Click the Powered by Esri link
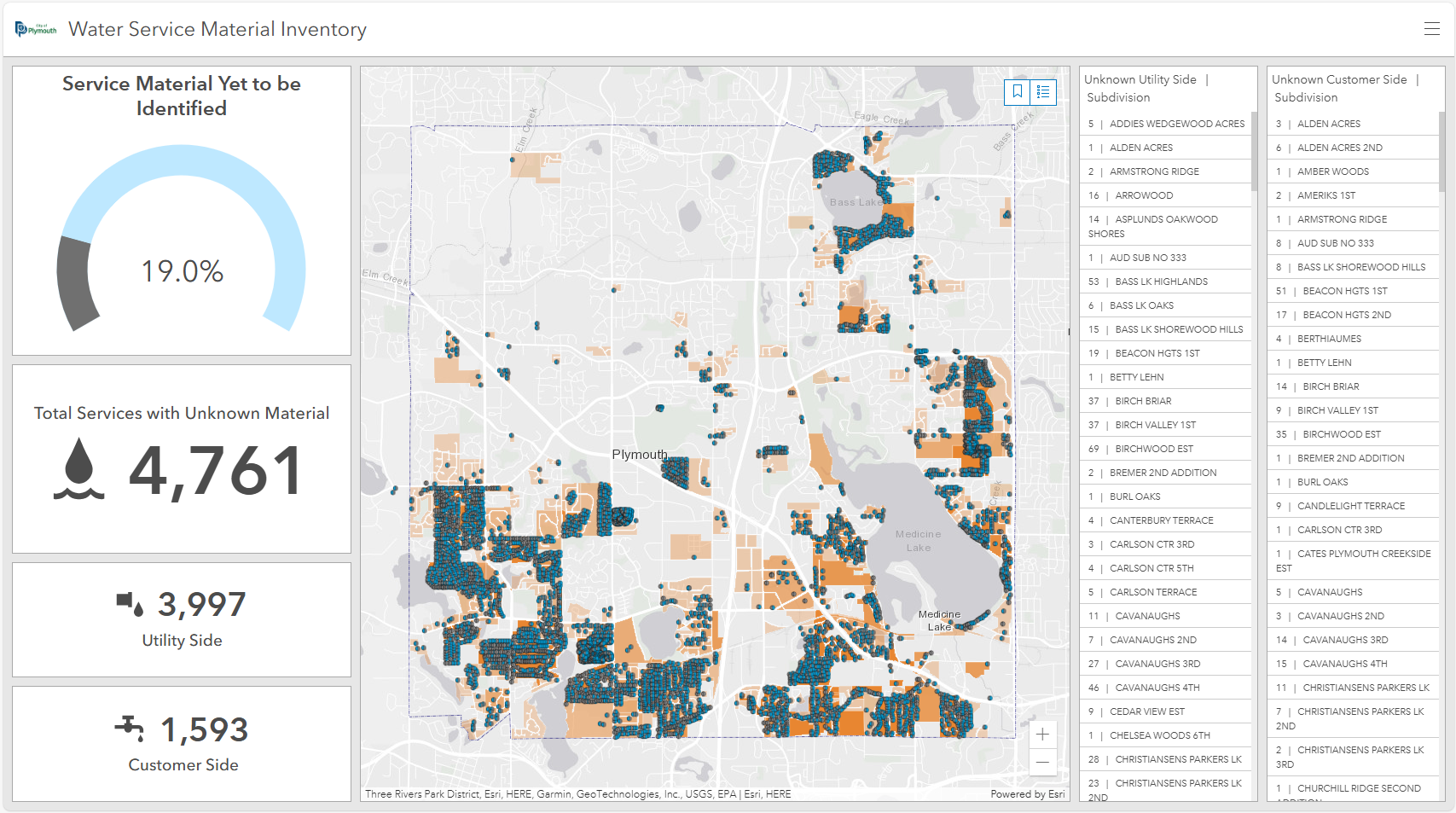 click(1028, 794)
